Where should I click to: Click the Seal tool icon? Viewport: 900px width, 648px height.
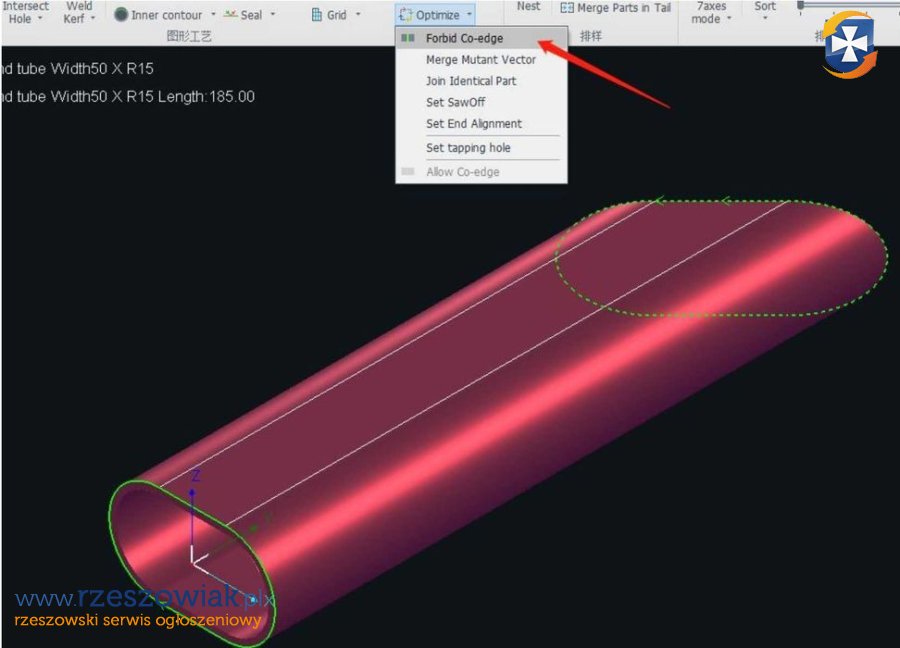click(x=230, y=14)
